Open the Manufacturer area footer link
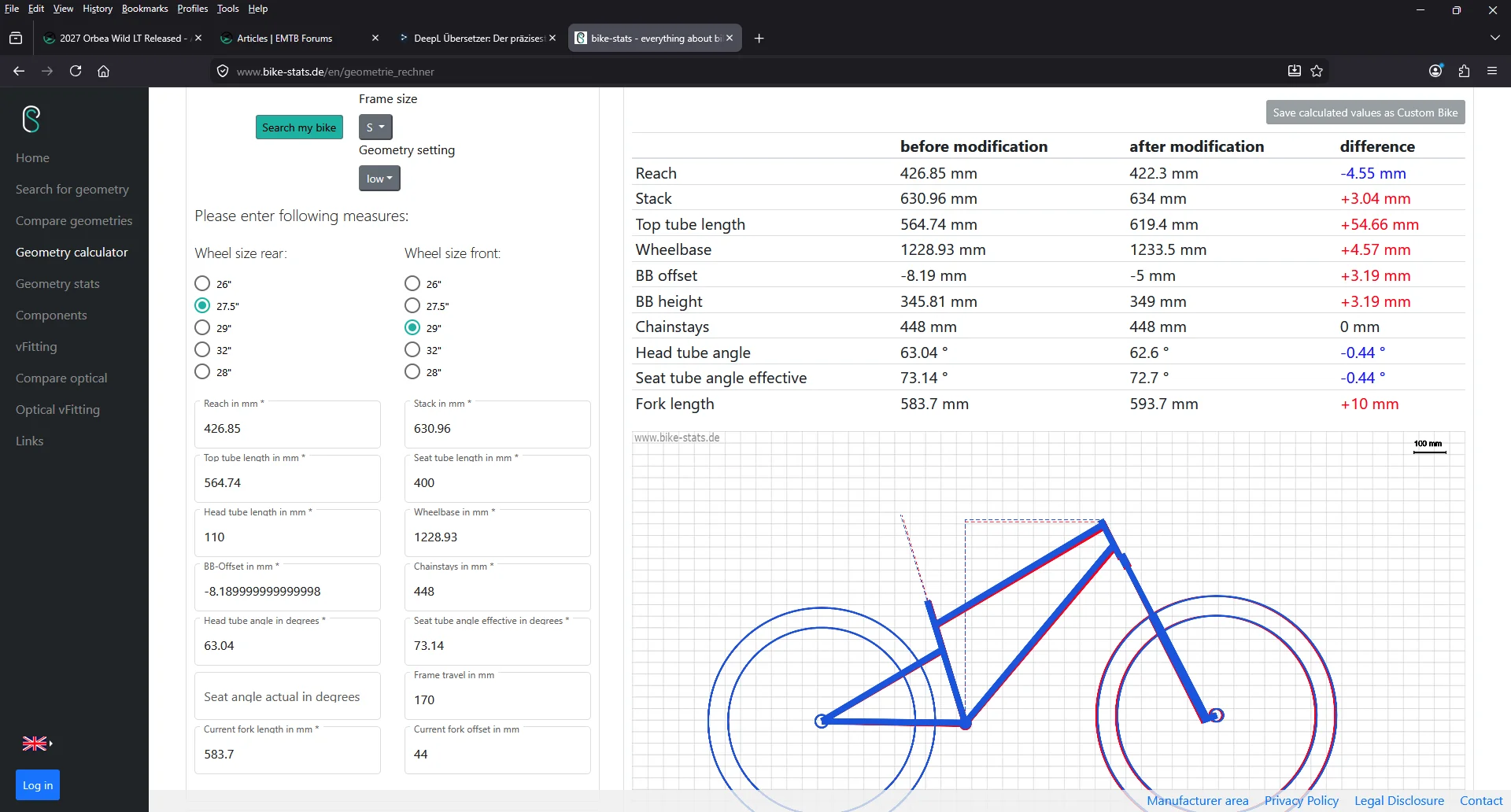The height and width of the screenshot is (812, 1511). click(1198, 800)
